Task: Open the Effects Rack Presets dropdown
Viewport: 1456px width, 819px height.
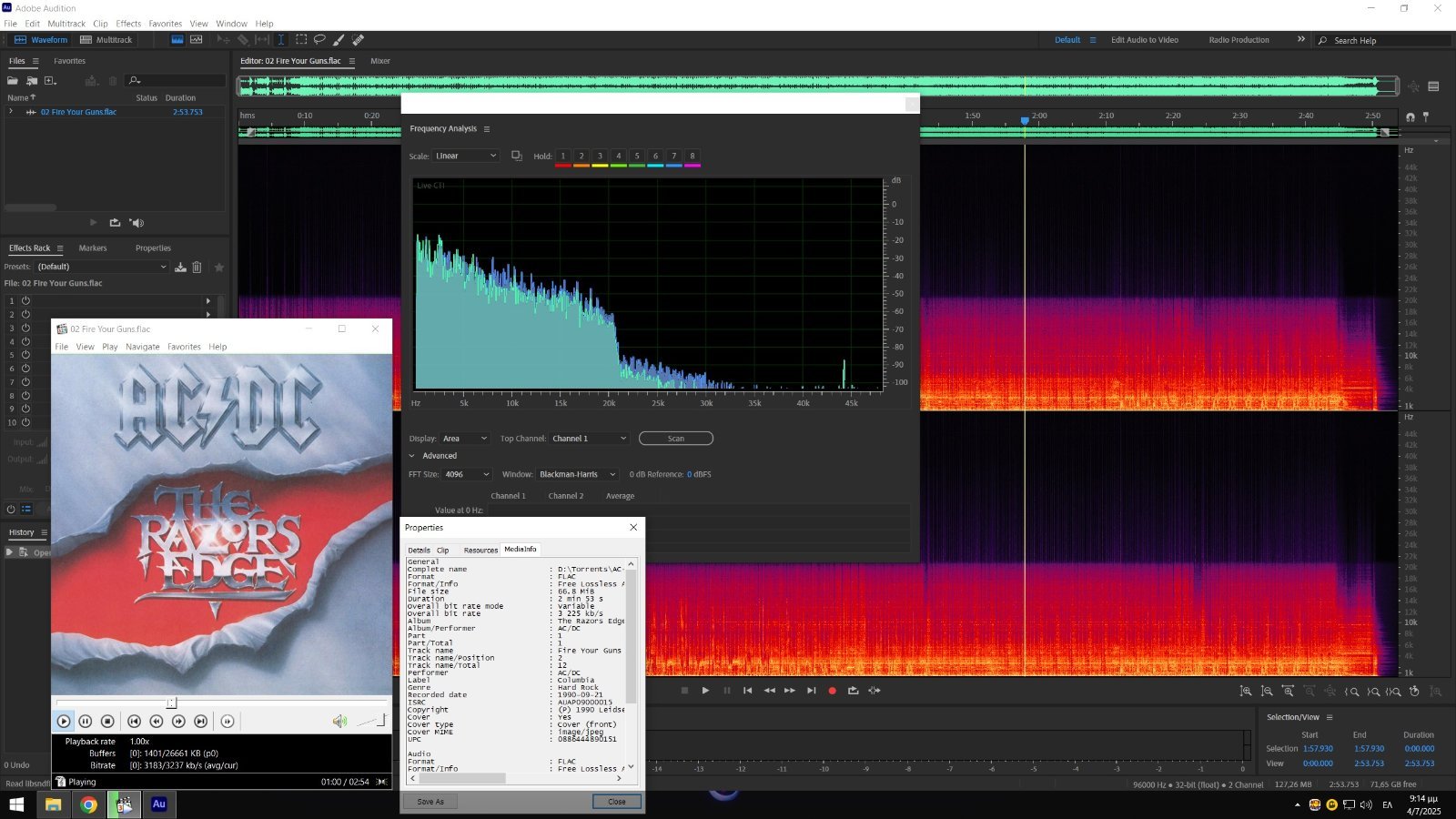Action: point(102,267)
